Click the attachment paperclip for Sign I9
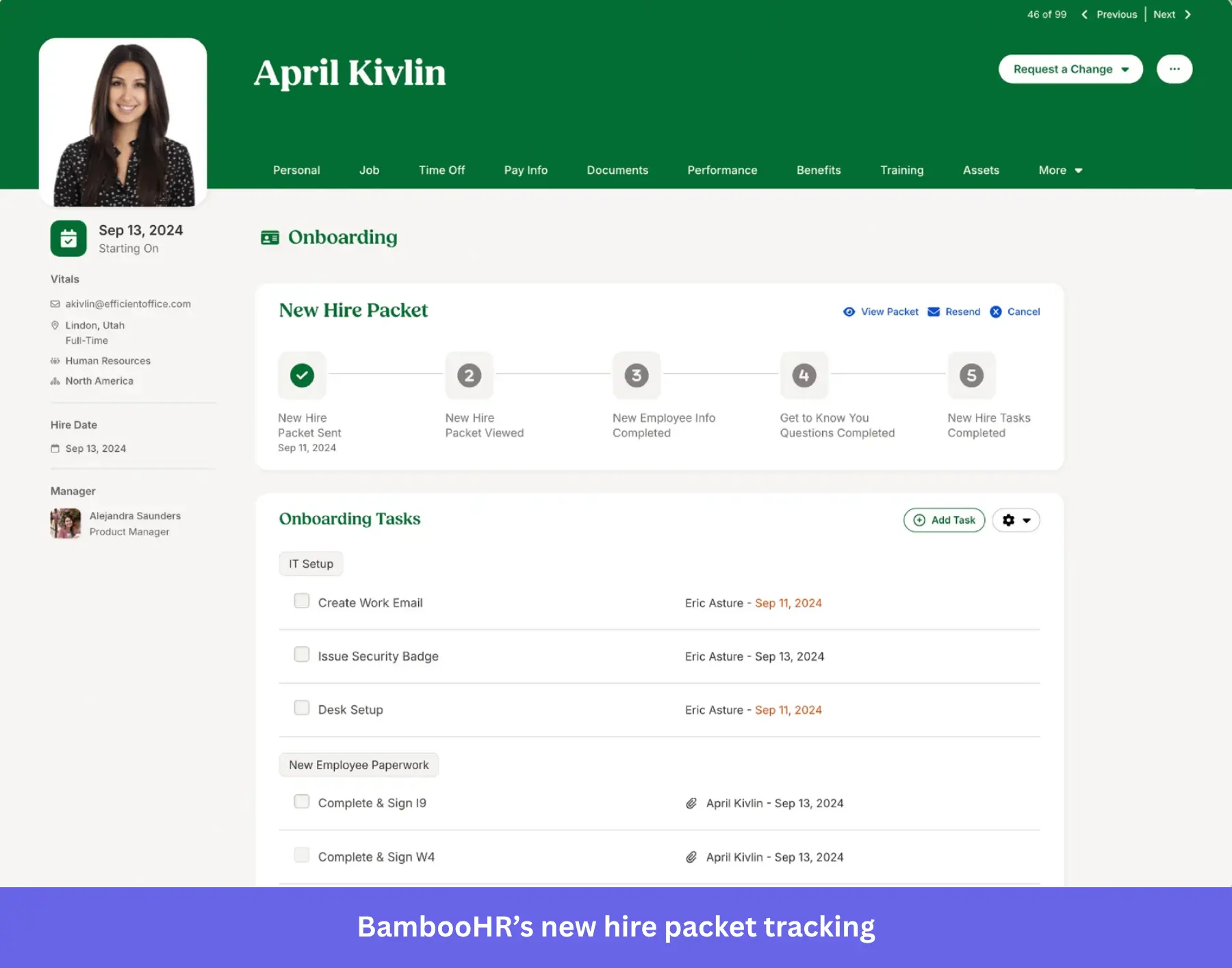1232x968 pixels. pyautogui.click(x=691, y=803)
